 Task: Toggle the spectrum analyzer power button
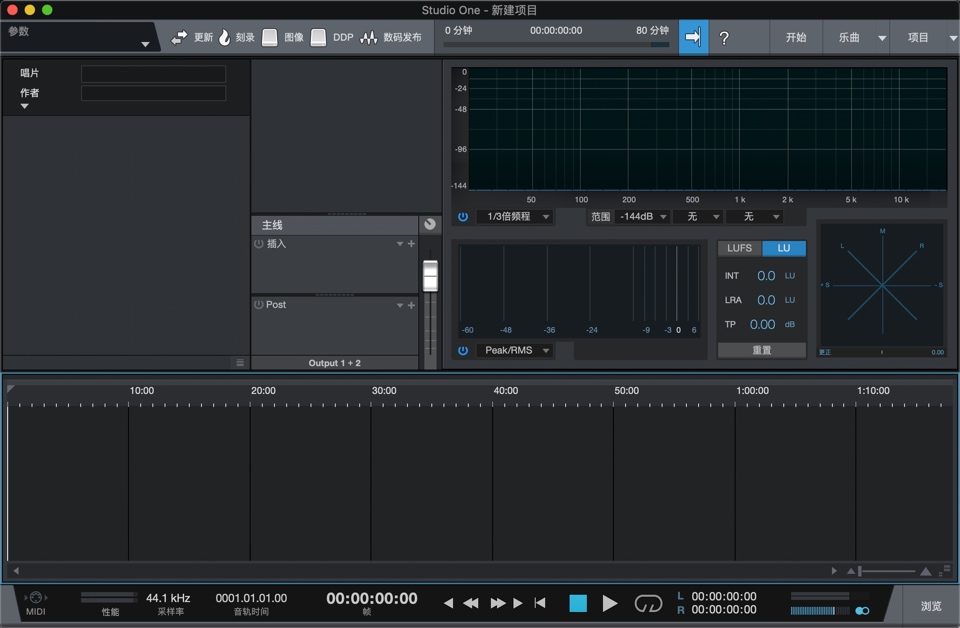pos(462,216)
